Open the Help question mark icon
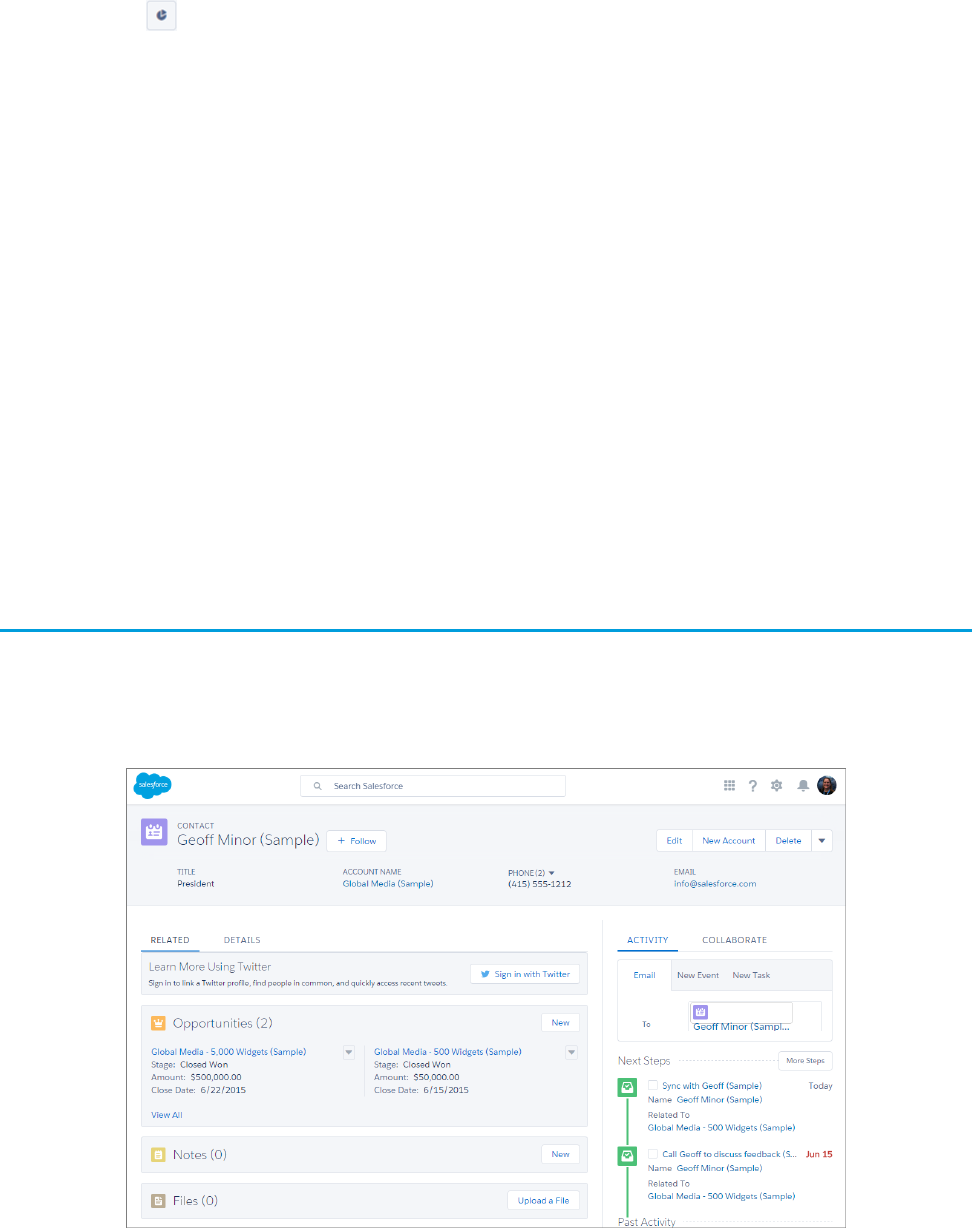972x1228 pixels. click(x=753, y=786)
